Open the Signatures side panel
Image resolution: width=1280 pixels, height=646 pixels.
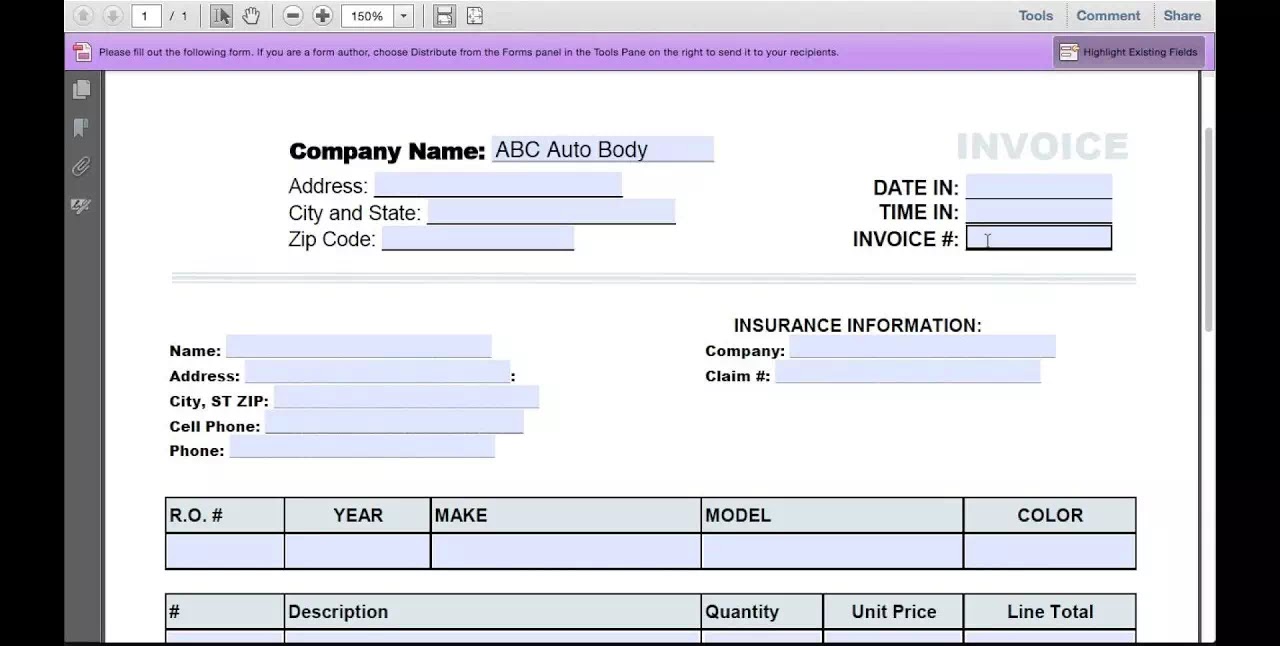pos(82,206)
